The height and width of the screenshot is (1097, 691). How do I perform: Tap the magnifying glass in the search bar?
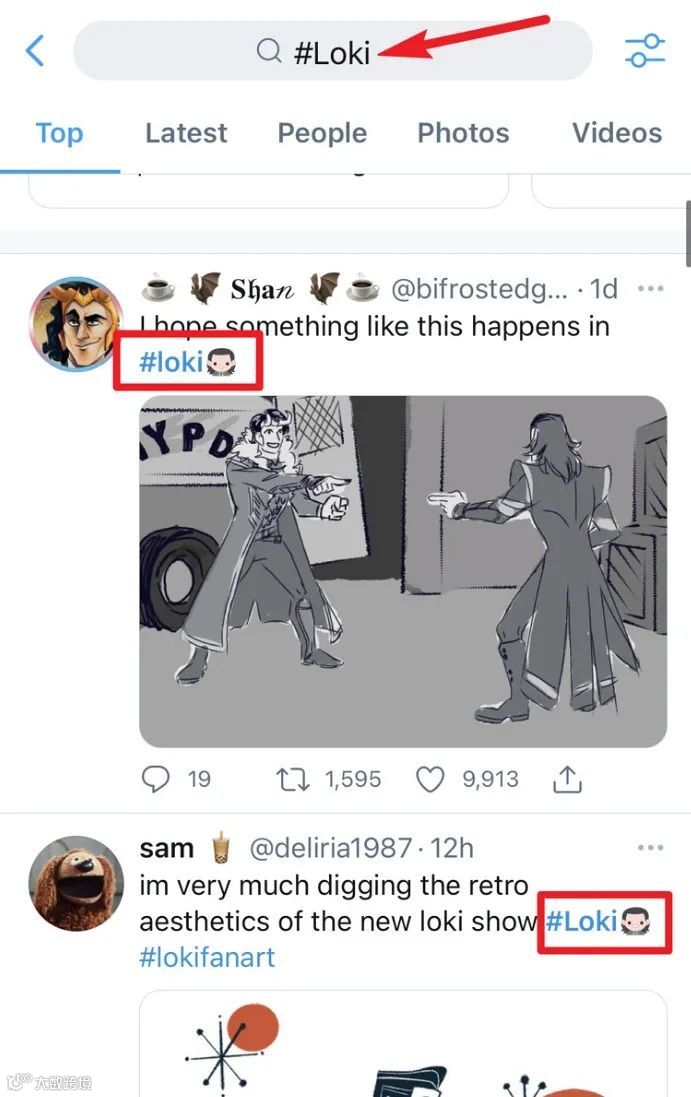(267, 50)
